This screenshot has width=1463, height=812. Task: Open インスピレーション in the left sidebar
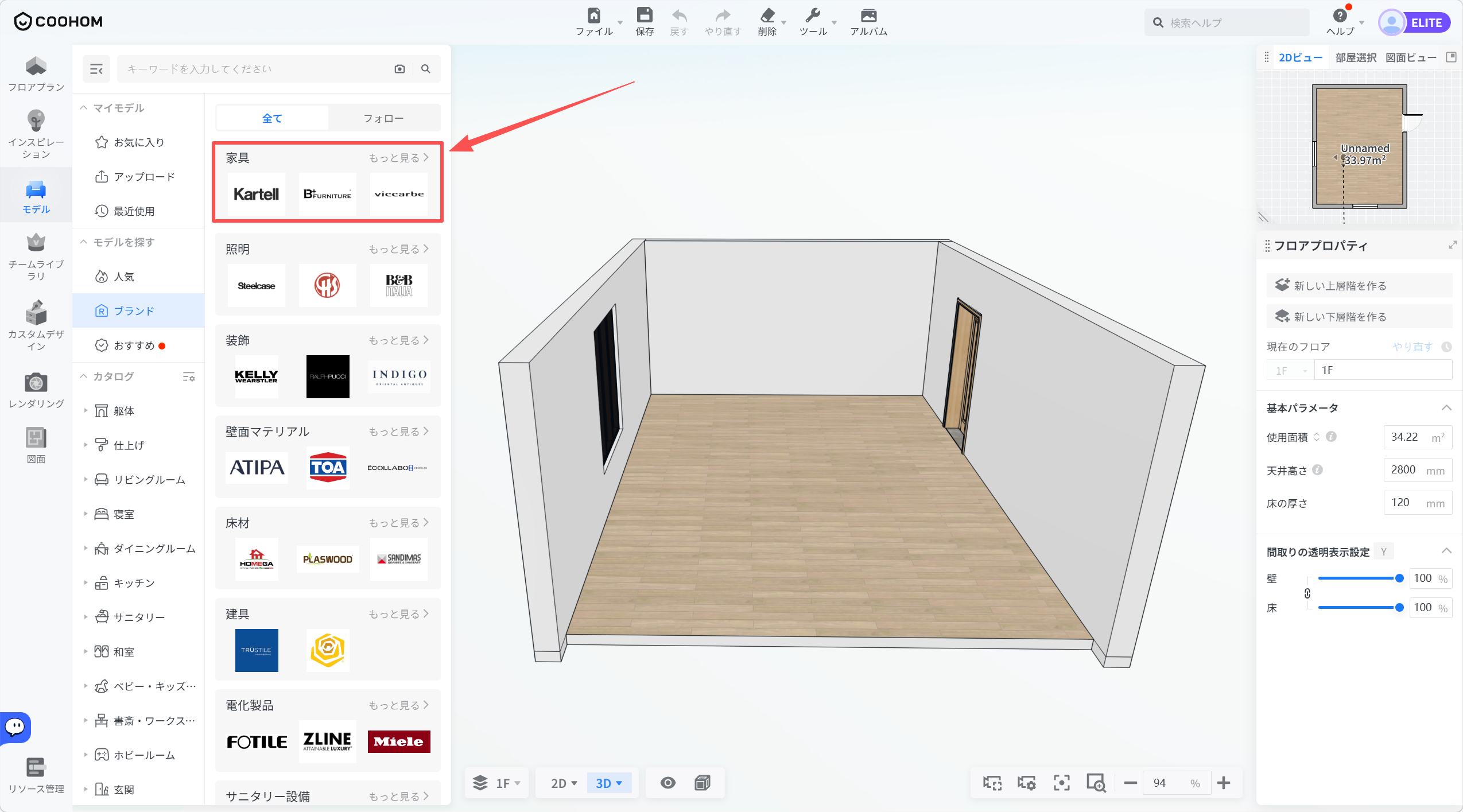[36, 135]
